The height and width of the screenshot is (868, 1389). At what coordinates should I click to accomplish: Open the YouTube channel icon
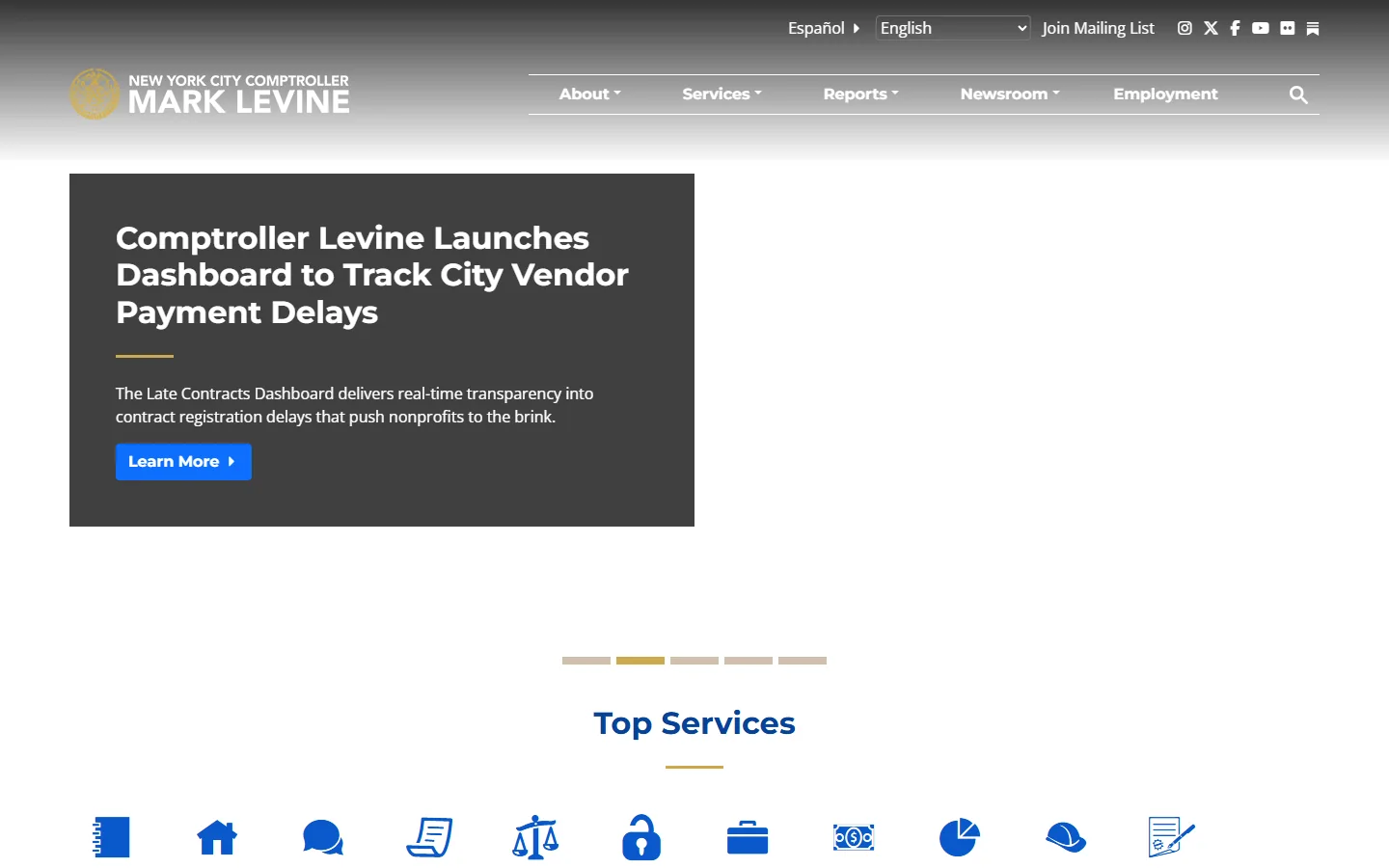point(1261,28)
